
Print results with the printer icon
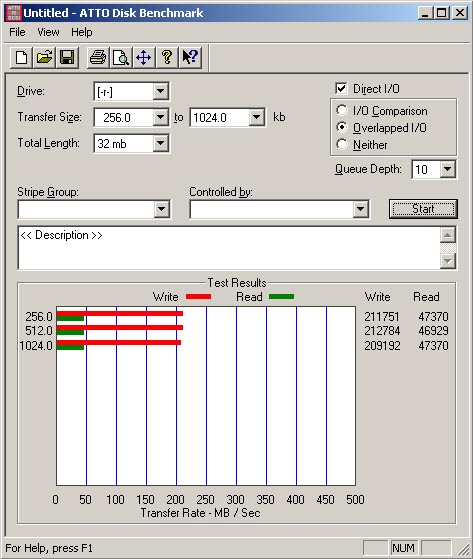tap(98, 57)
